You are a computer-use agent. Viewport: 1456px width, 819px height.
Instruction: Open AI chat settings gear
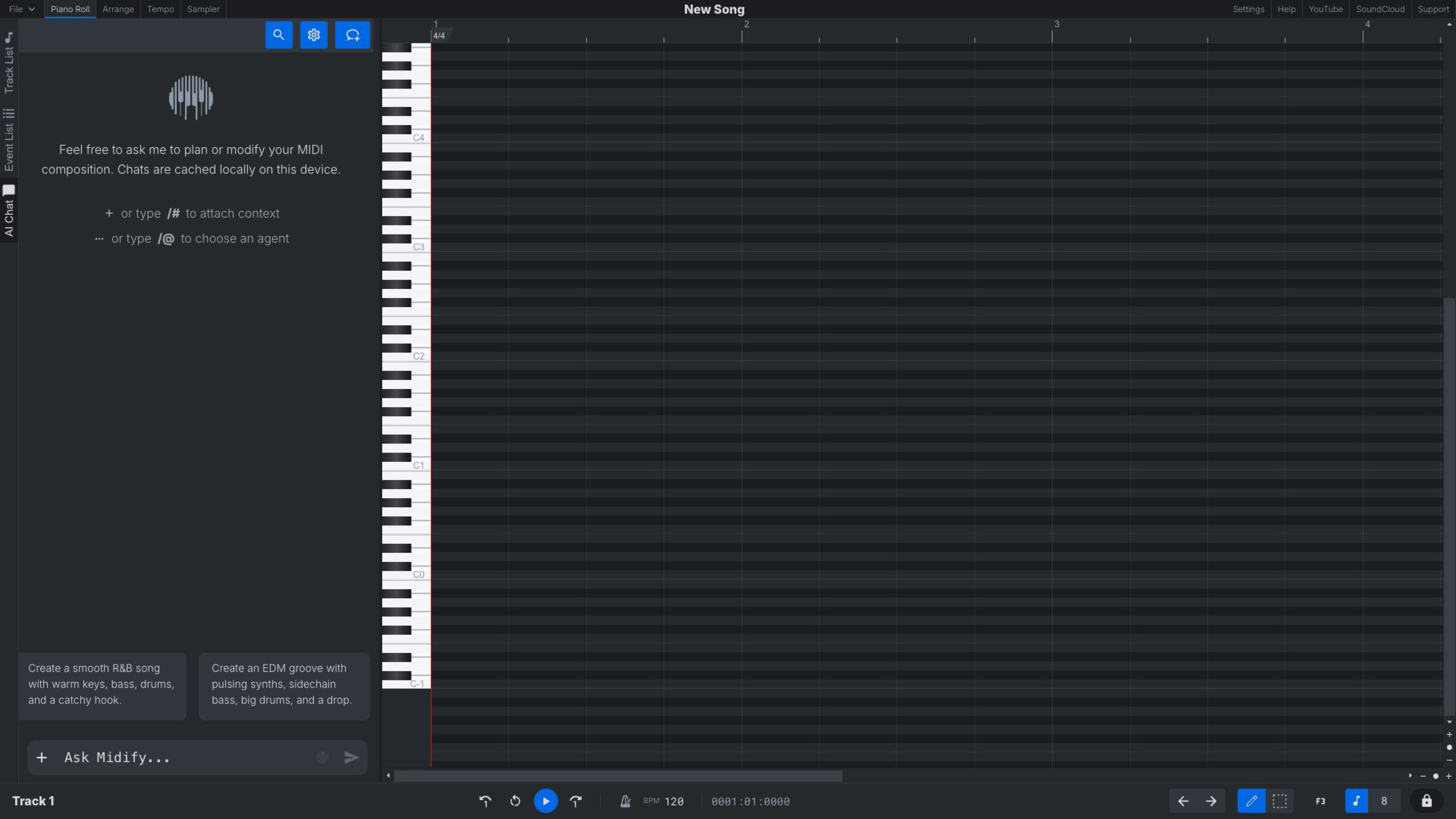(314, 35)
